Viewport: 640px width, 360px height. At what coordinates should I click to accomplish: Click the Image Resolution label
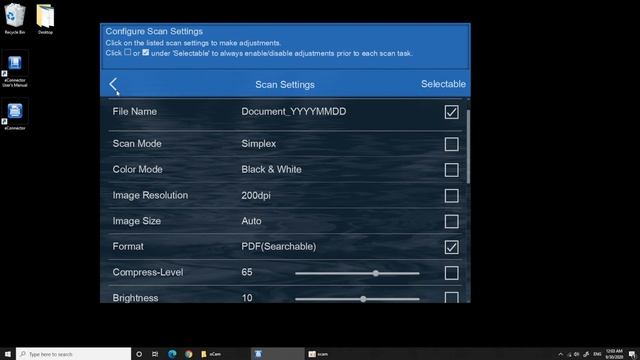150,195
